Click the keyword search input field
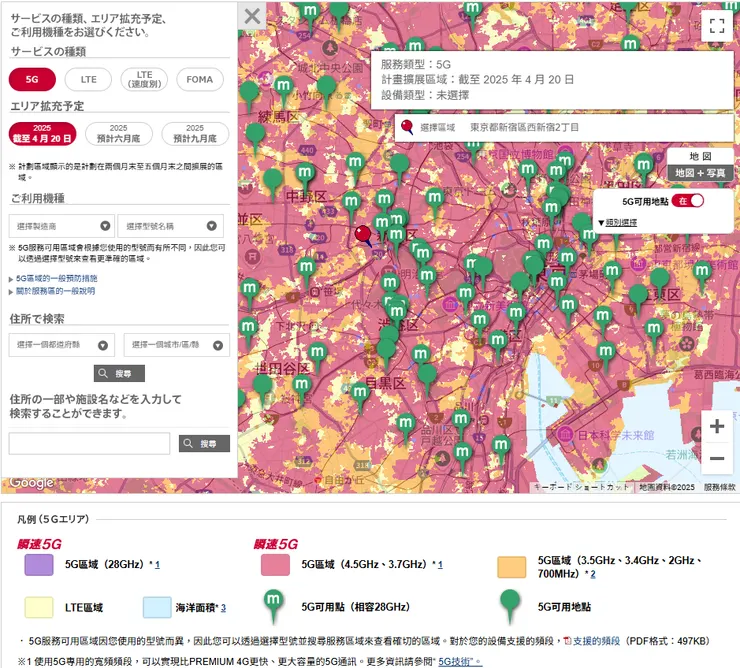The height and width of the screenshot is (668, 740). (89, 443)
